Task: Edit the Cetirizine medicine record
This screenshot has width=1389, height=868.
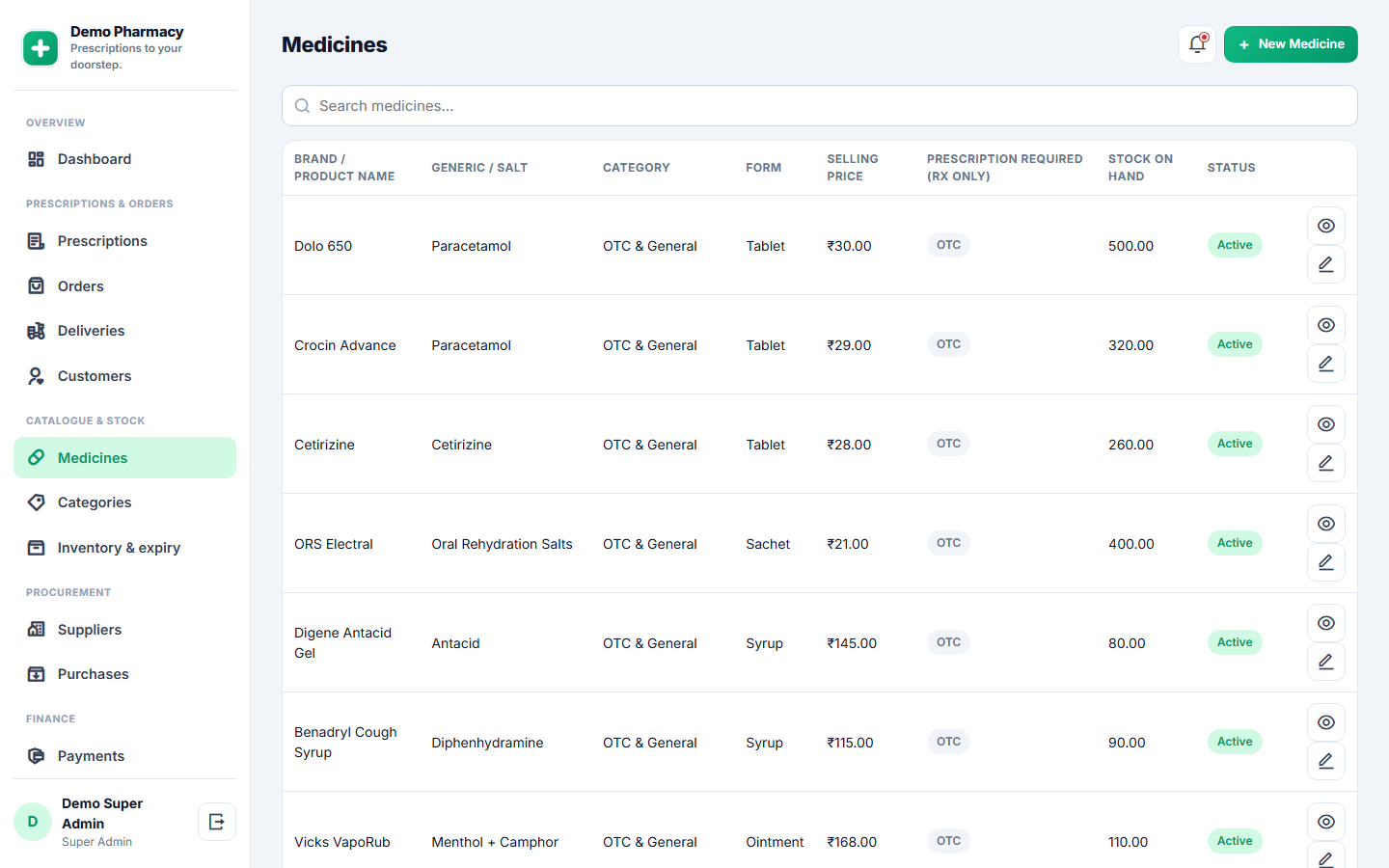Action: tap(1326, 463)
